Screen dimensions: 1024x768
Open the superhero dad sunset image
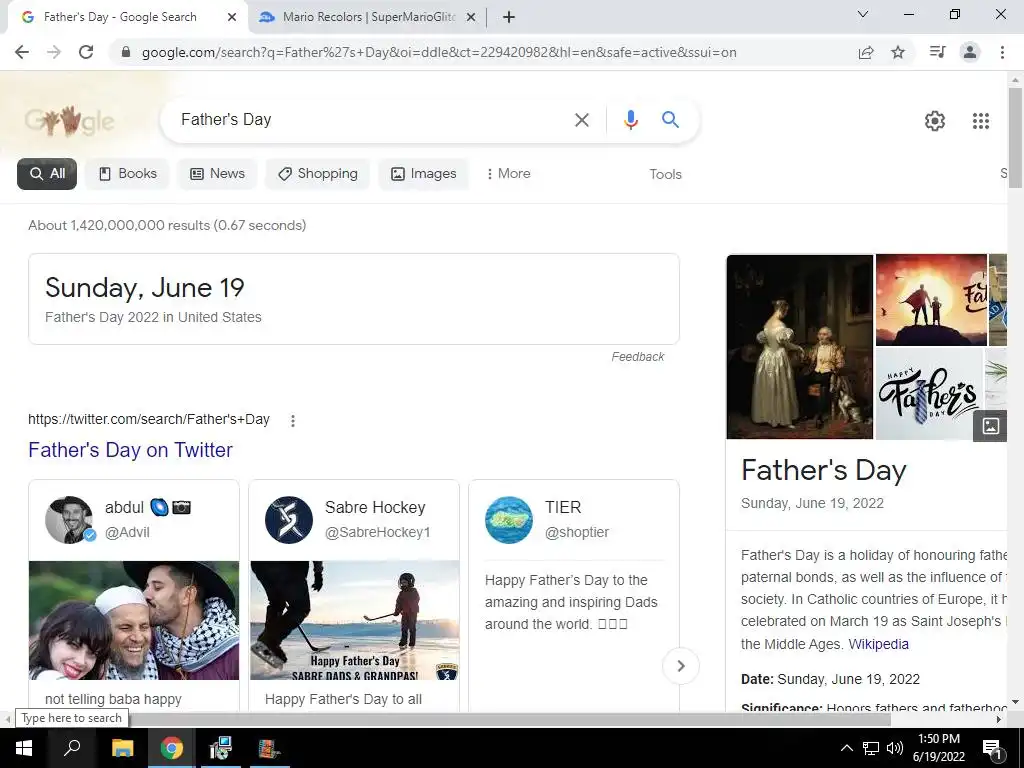click(x=931, y=300)
